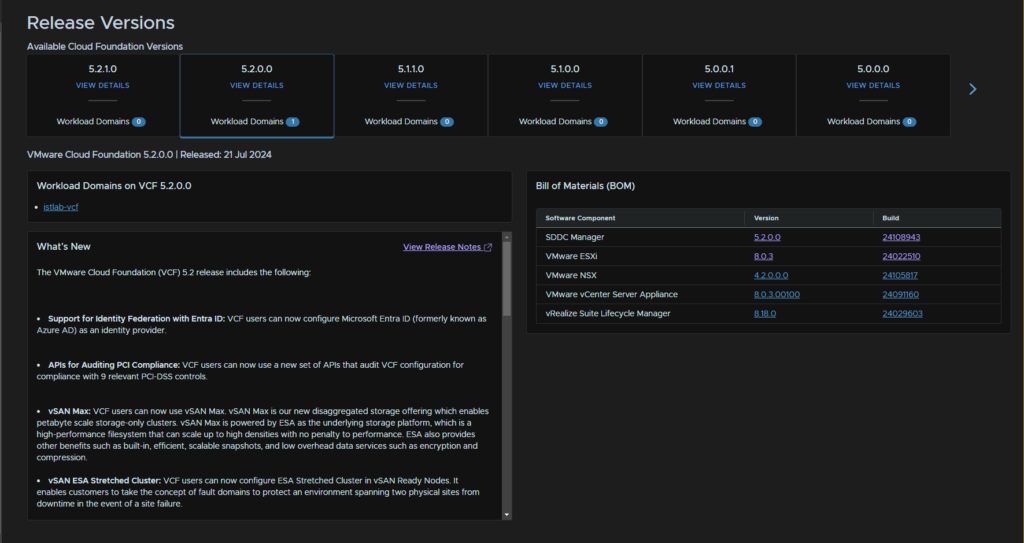Viewport: 1024px width, 543px height.
Task: Open View Details for version 5.2.0.0
Action: coord(257,86)
